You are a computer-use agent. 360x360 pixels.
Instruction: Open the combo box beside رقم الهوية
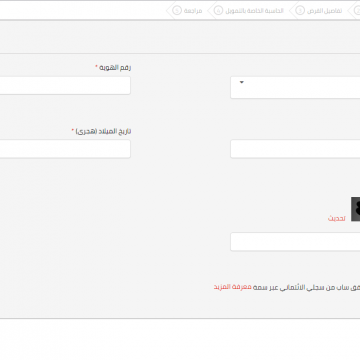coord(295,87)
